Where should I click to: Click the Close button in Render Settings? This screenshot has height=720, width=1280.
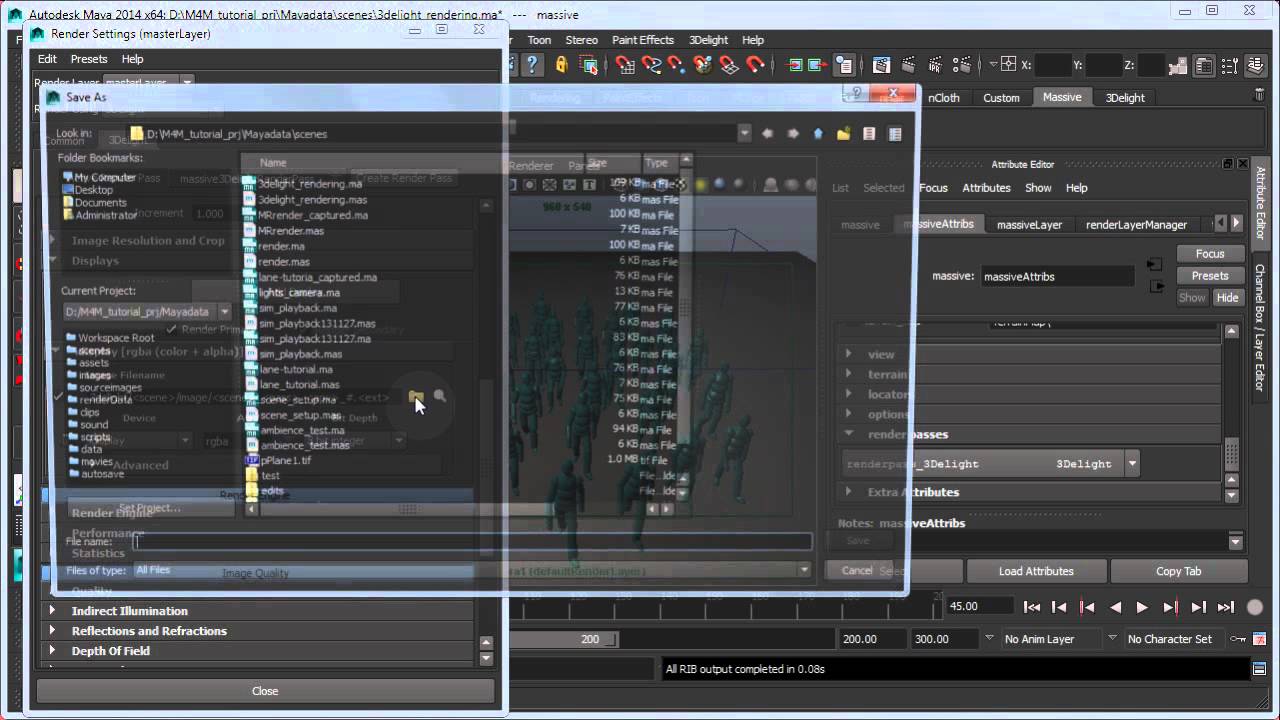[x=265, y=691]
